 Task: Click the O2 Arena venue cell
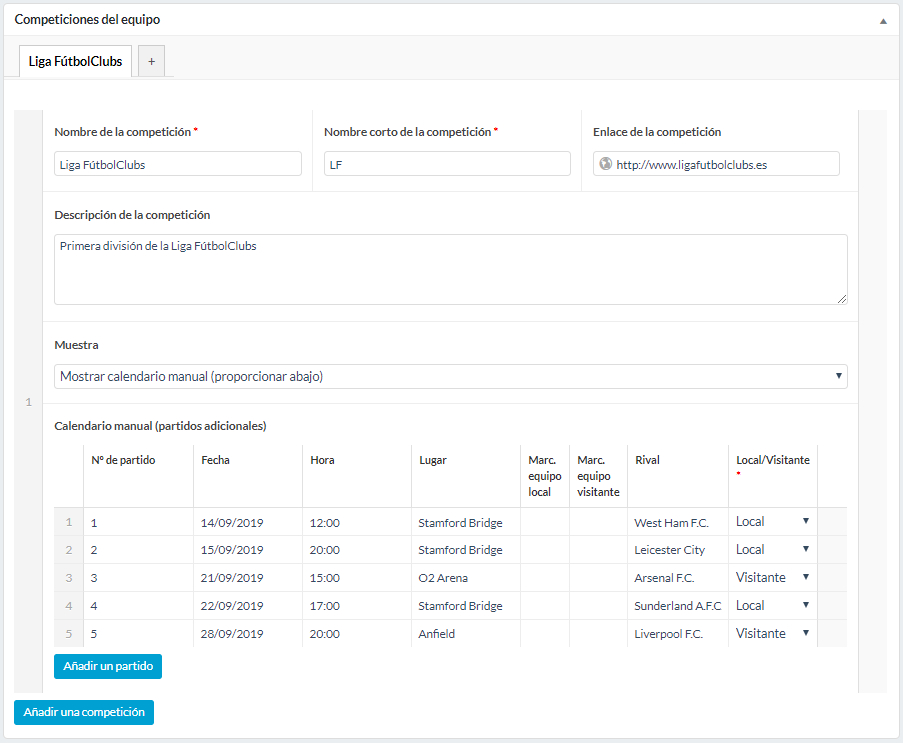466,578
